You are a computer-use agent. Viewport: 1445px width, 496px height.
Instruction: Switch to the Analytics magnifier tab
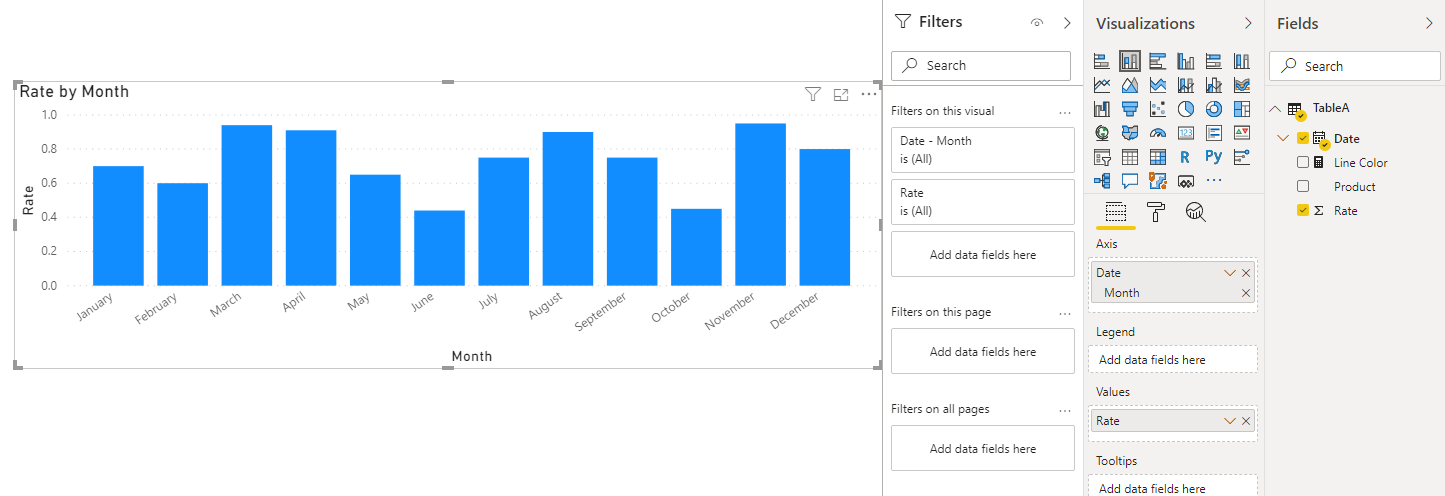(1195, 211)
